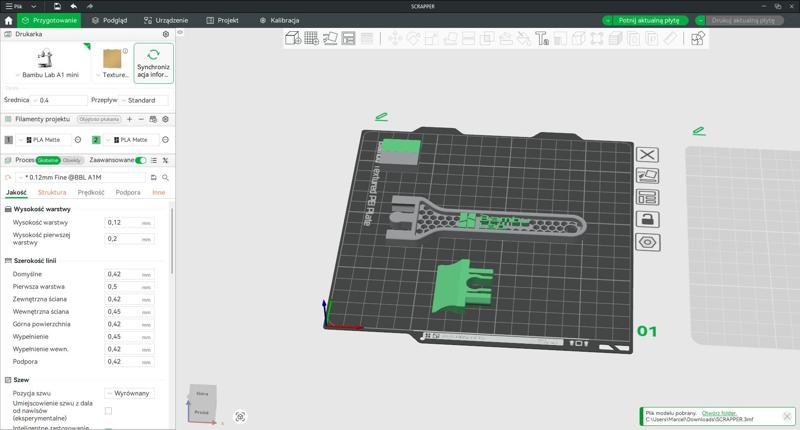Select the Lay on face tool
The height and width of the screenshot is (430, 800).
click(450, 38)
